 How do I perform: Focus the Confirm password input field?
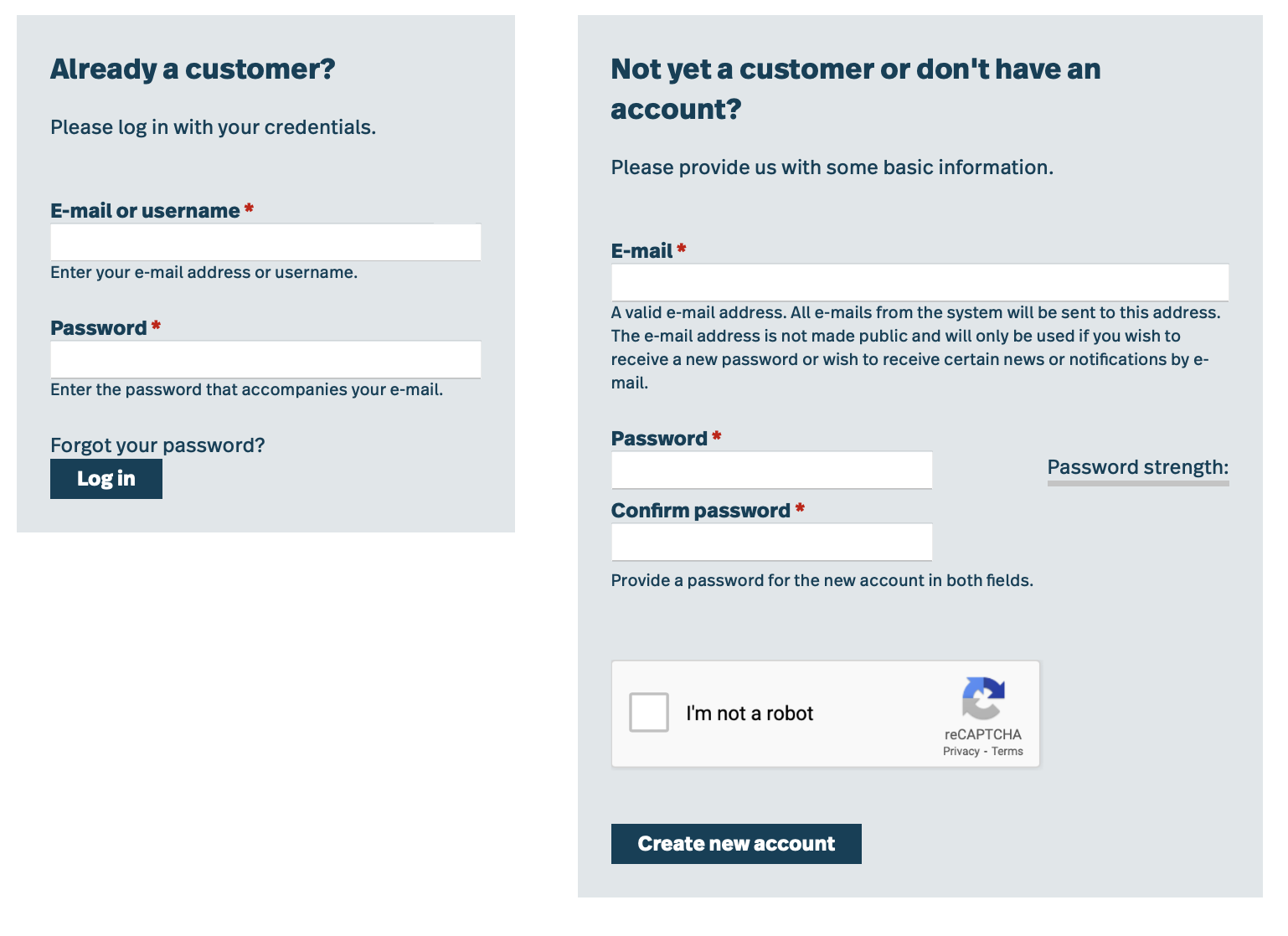771,542
